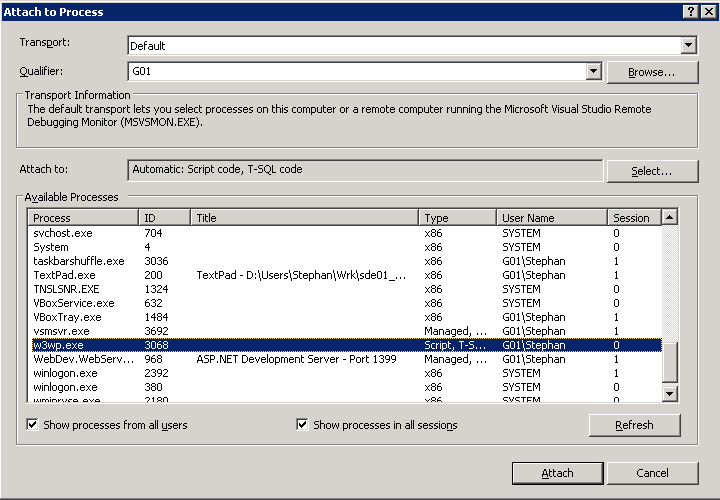
Task: Click the Attach to read-only field
Action: 365,170
